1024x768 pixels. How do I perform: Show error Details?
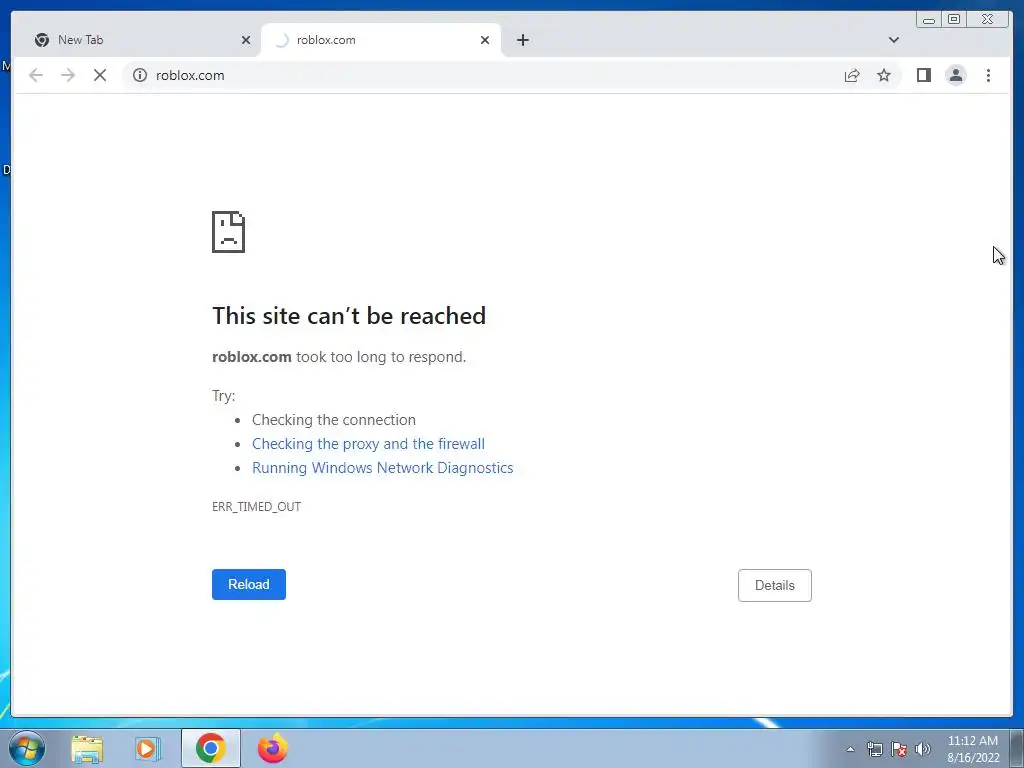775,585
